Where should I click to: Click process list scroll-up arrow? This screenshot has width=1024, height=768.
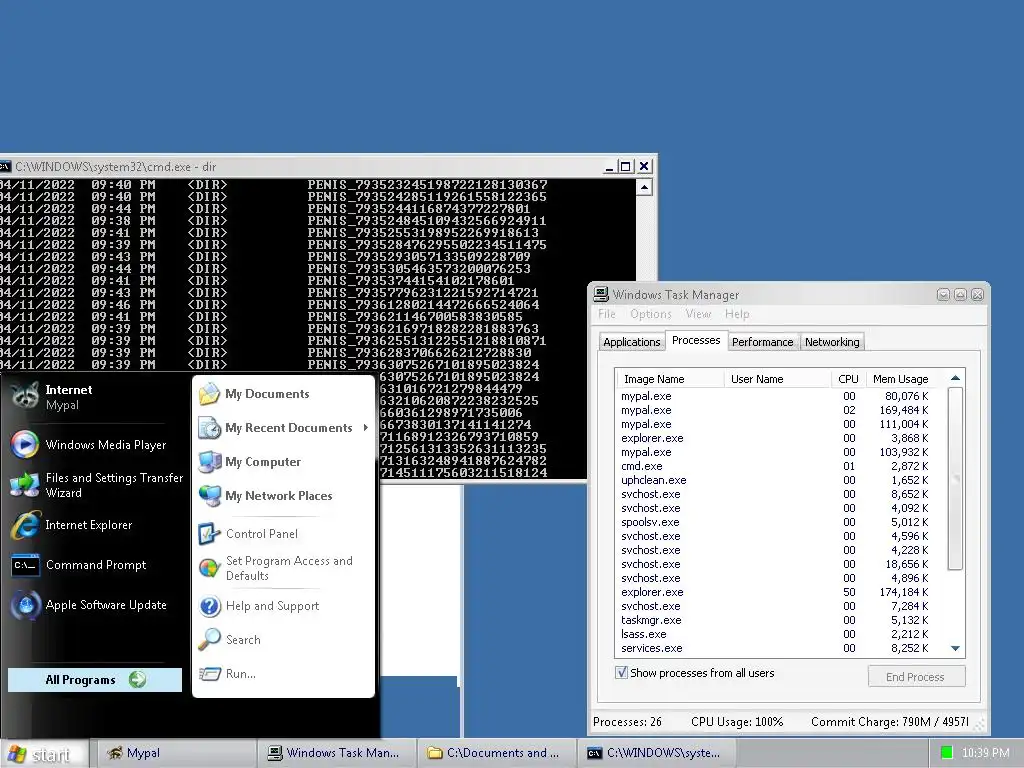(x=955, y=378)
